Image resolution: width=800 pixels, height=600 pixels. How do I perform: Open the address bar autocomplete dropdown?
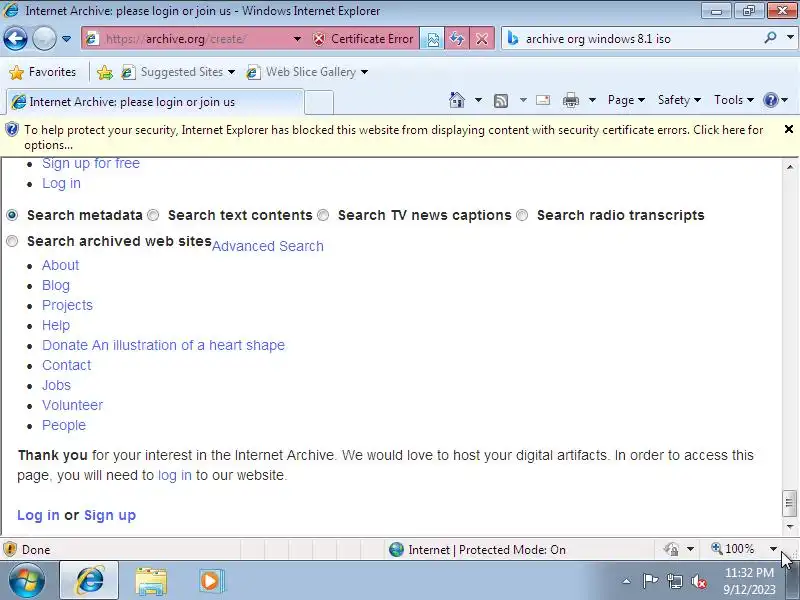[297, 39]
